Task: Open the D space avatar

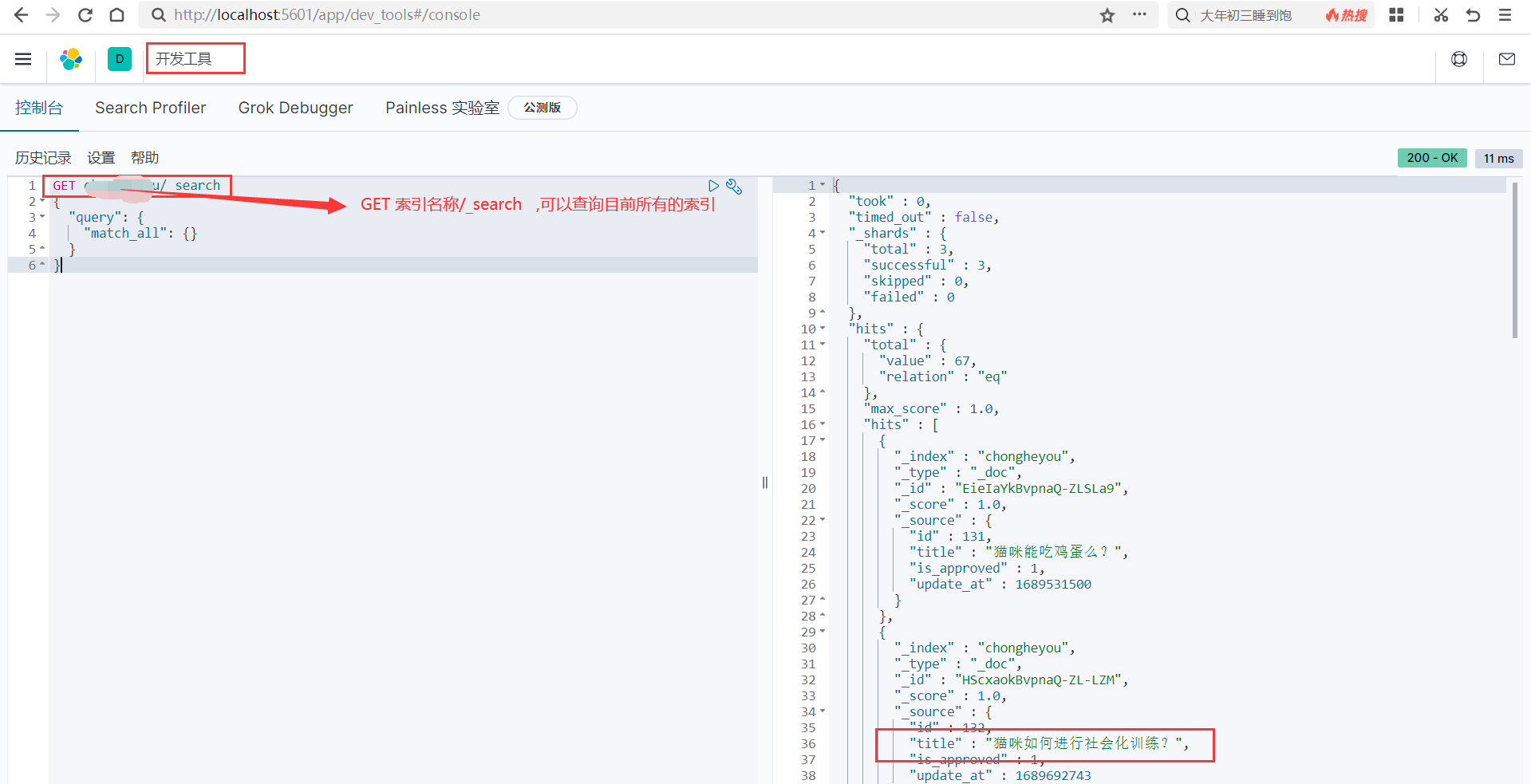Action: click(120, 59)
